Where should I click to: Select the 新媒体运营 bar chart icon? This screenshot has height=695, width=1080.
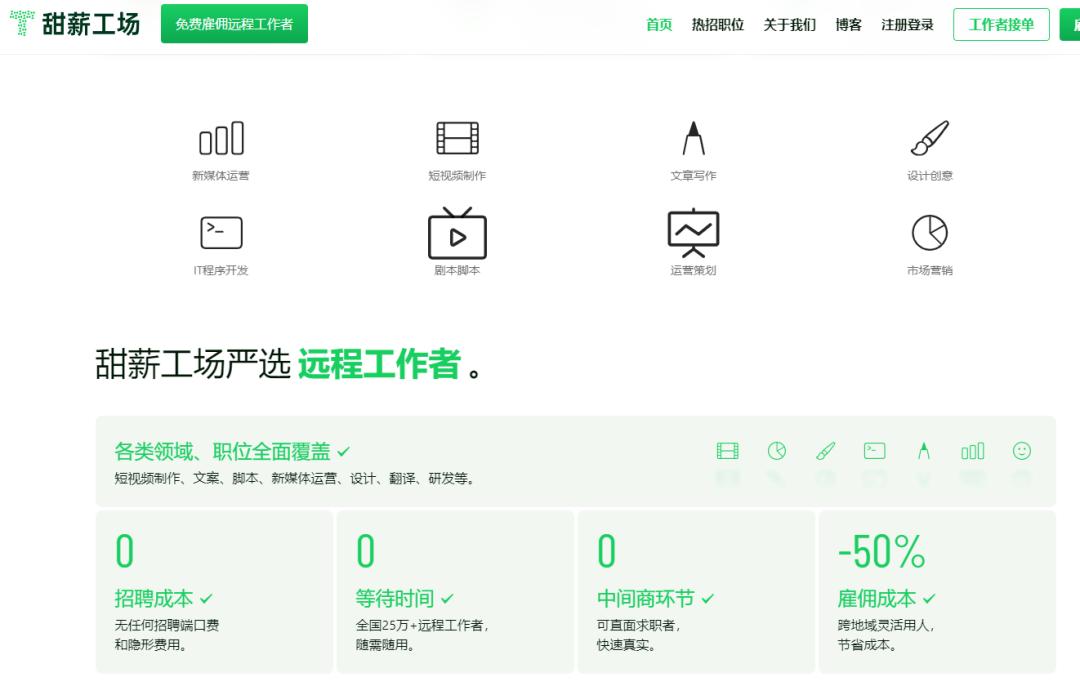221,138
